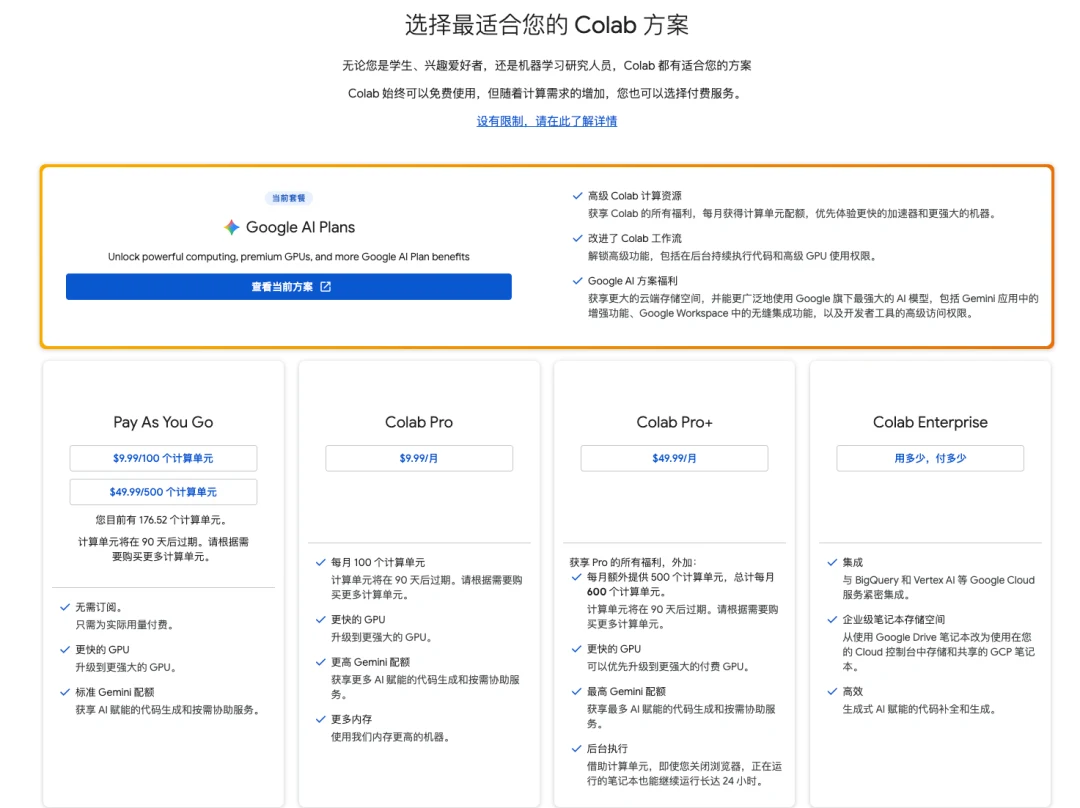Click the blue view current plan button
1080x808 pixels.
(x=289, y=287)
